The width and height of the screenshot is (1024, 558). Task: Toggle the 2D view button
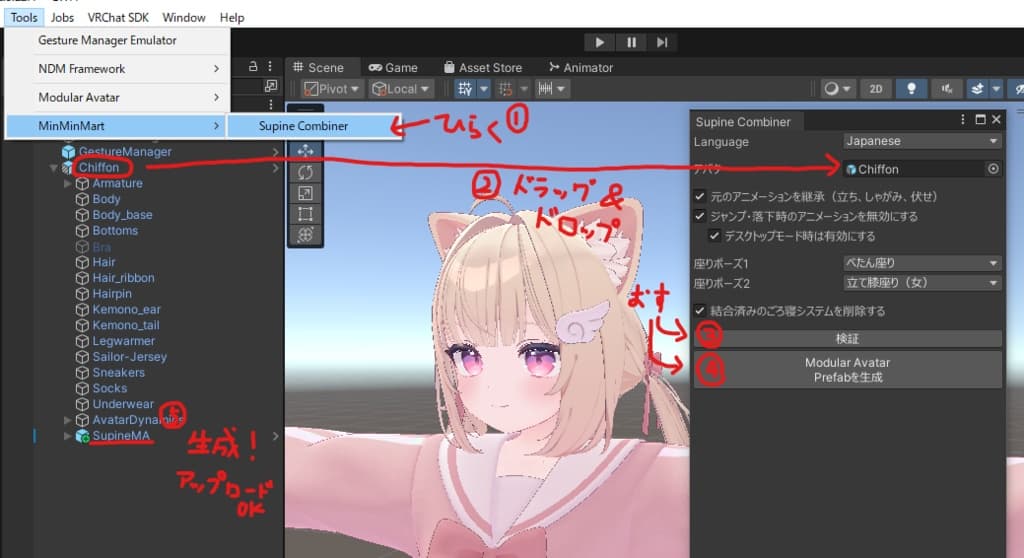[876, 89]
